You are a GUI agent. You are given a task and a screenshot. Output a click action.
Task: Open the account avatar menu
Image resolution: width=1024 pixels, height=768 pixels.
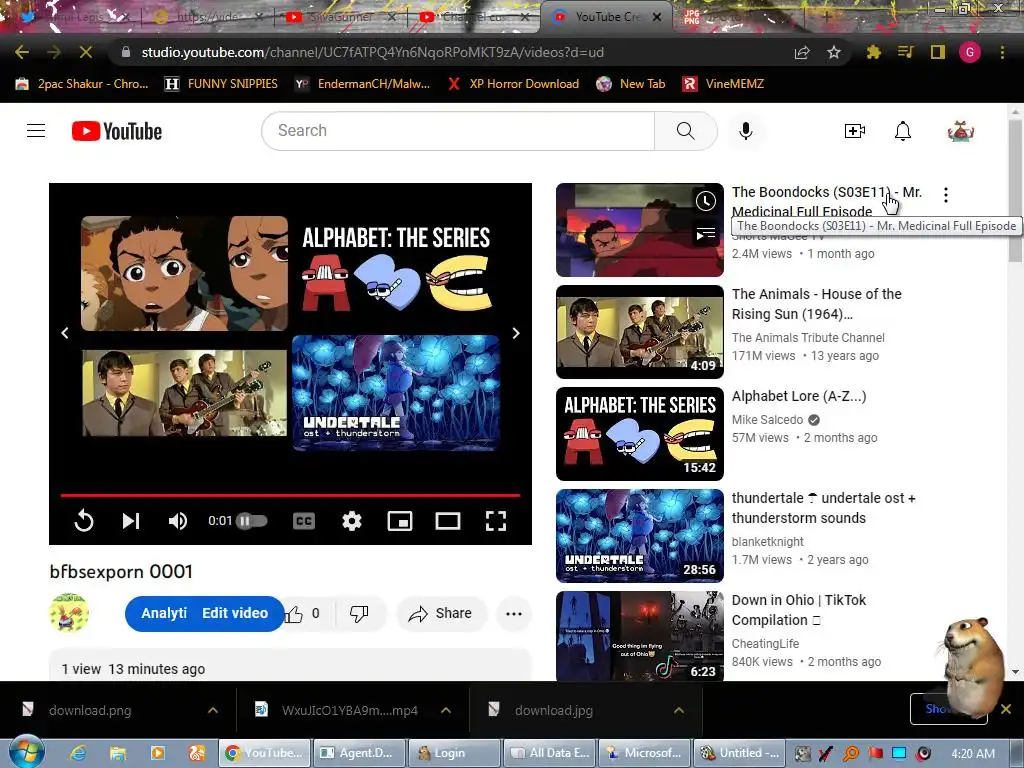tap(960, 131)
